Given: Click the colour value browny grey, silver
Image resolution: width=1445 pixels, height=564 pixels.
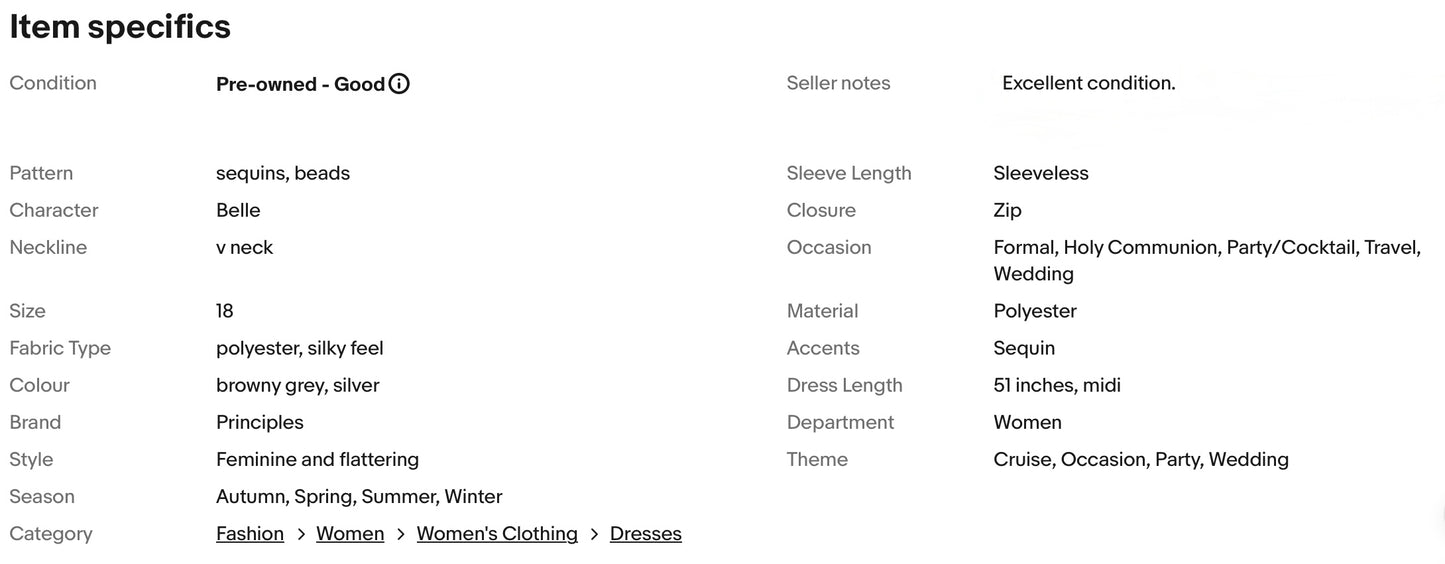Looking at the screenshot, I should 297,385.
